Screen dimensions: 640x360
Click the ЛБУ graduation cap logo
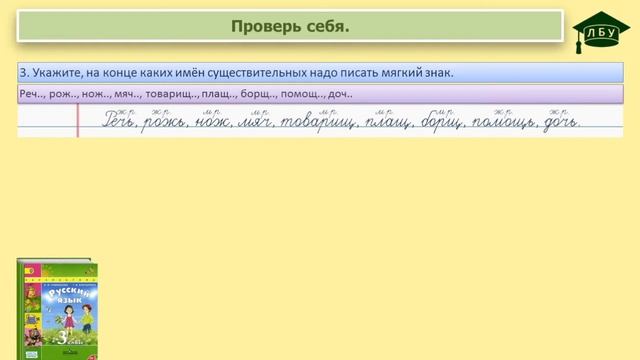coord(601,32)
